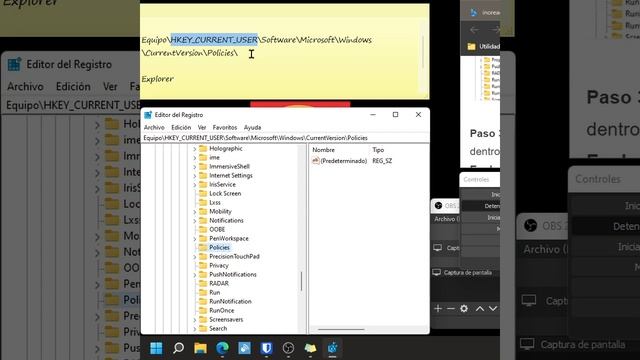
Task: Expand the PushNotifications key
Action: (x=195, y=274)
